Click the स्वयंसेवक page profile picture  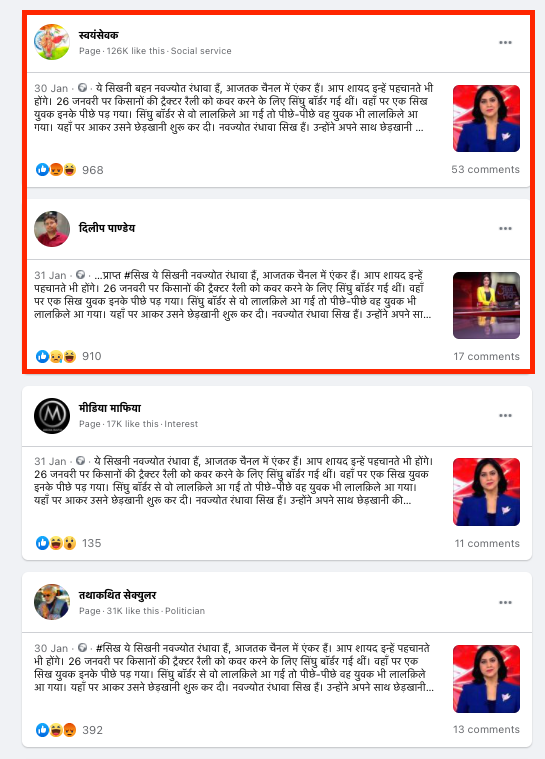coord(52,42)
